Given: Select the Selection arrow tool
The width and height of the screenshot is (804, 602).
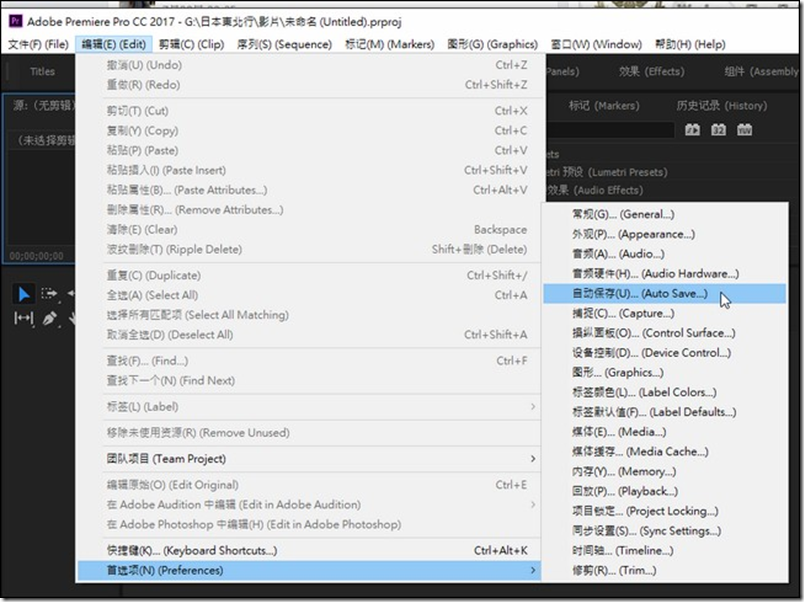Looking at the screenshot, I should click(x=24, y=294).
